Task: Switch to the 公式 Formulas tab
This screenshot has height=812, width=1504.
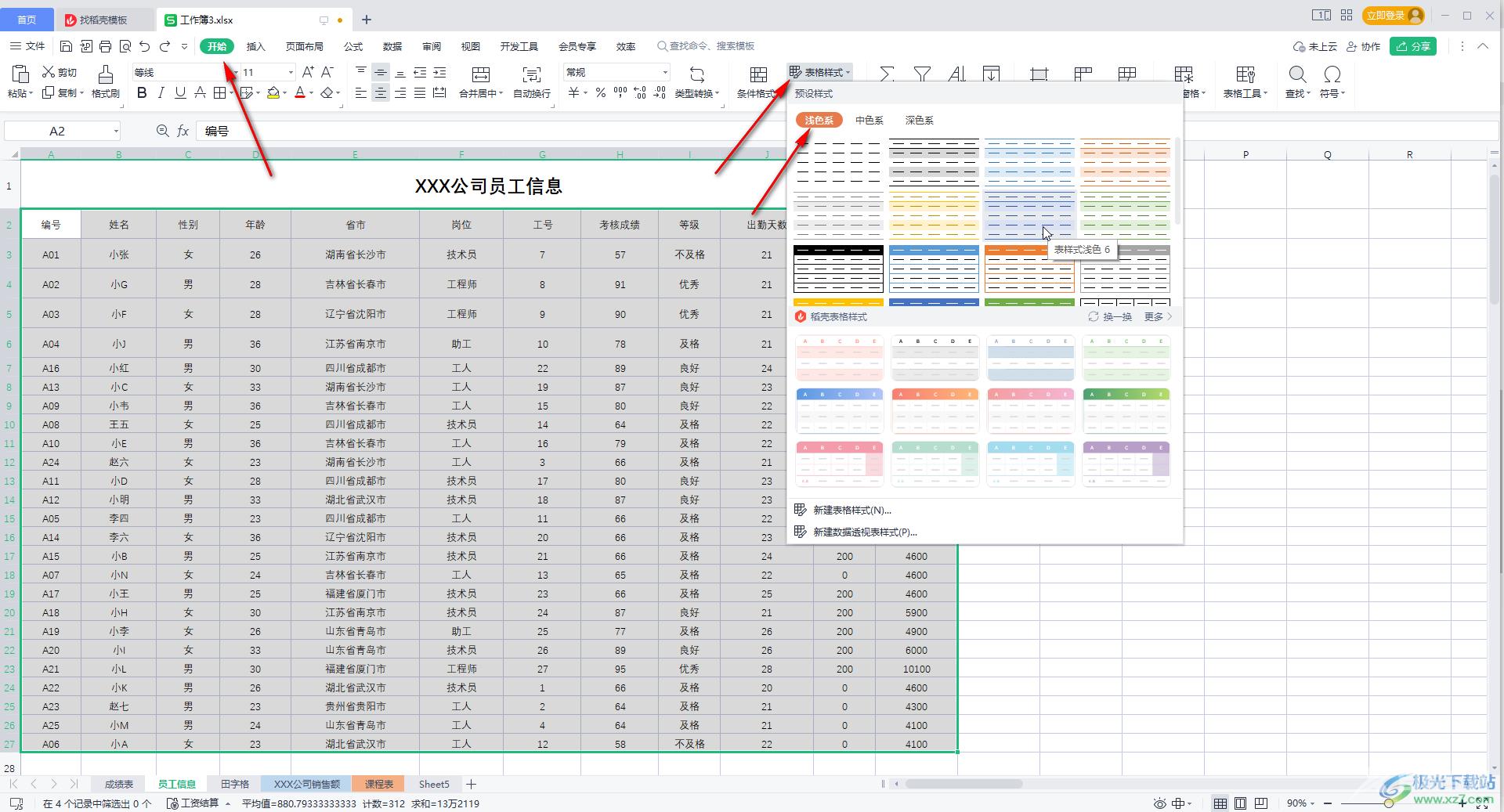Action: [x=353, y=46]
